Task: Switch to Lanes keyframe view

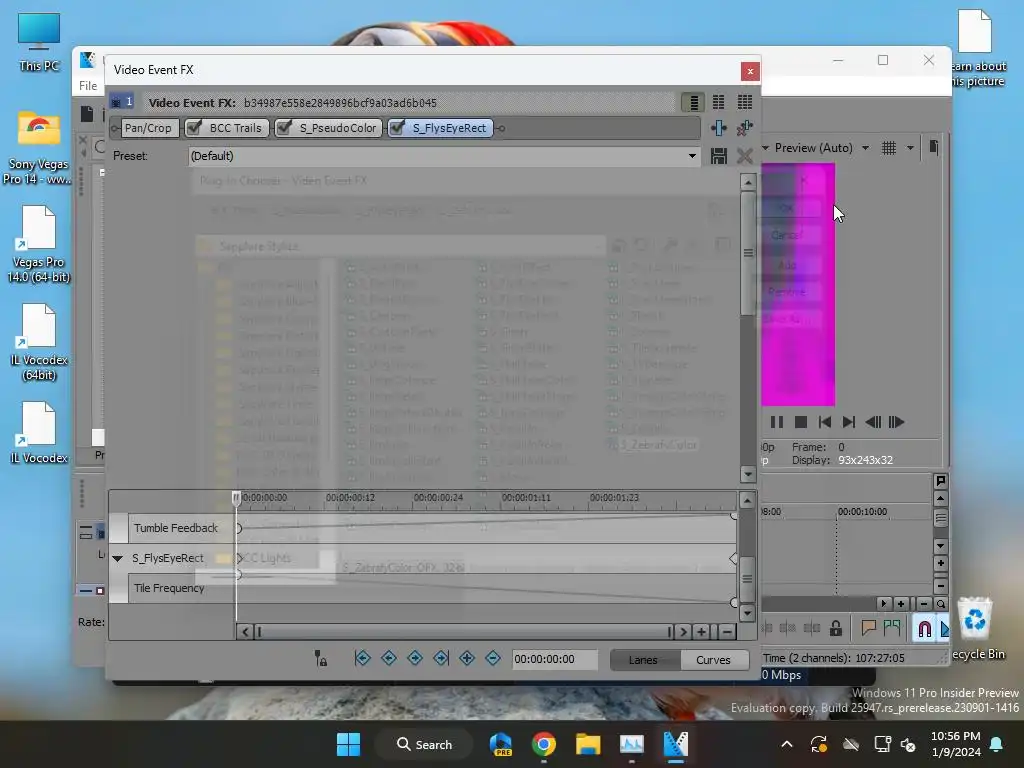Action: click(x=643, y=660)
